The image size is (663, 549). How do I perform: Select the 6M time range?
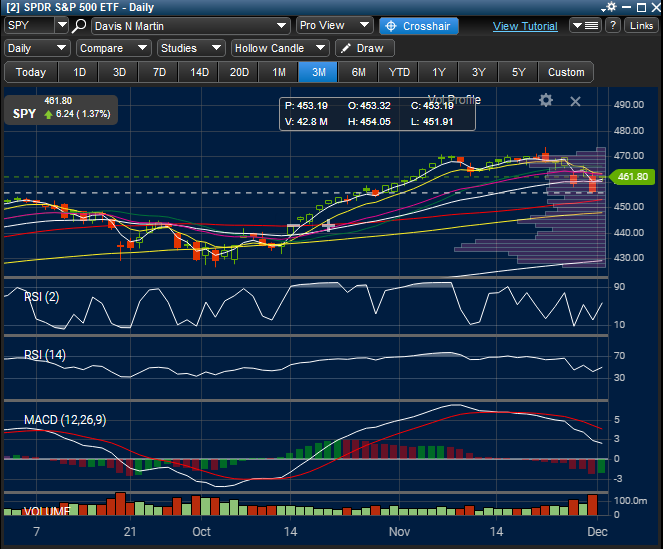click(x=359, y=72)
